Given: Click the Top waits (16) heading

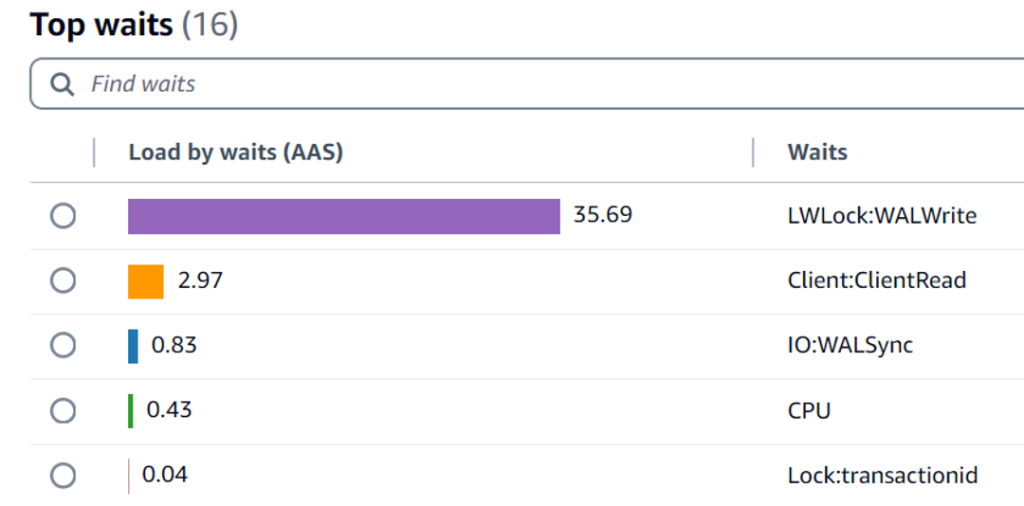Looking at the screenshot, I should [x=135, y=25].
